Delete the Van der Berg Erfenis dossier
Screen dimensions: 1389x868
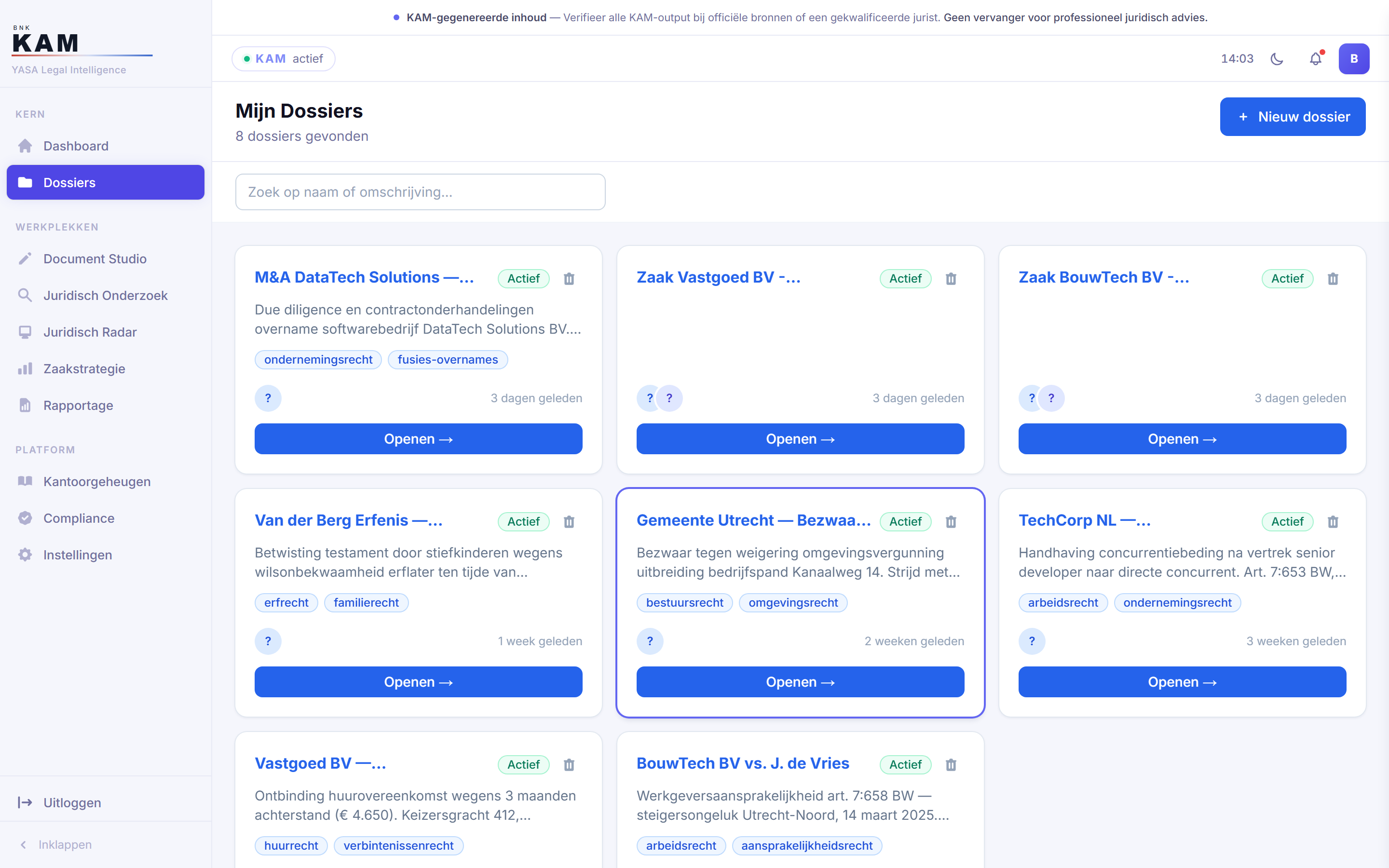pyautogui.click(x=569, y=521)
